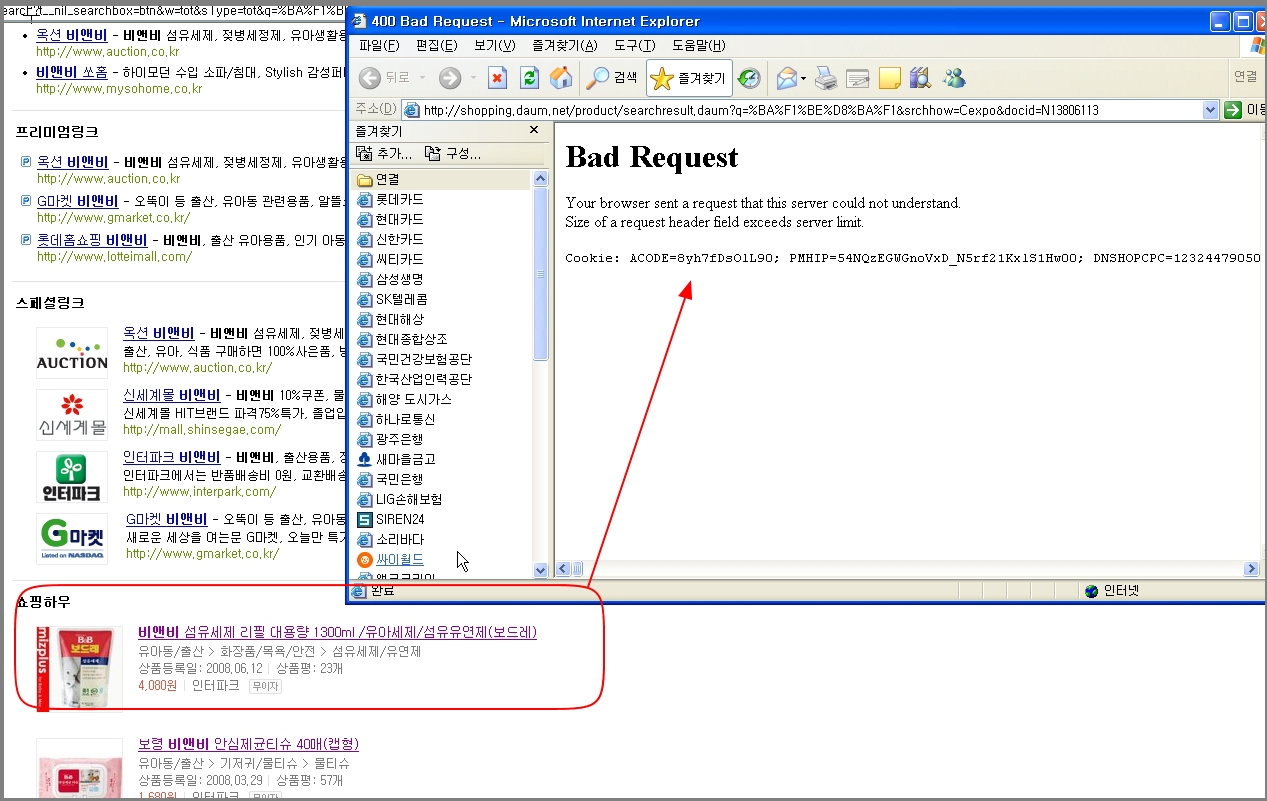Click the Mail envelope icon in IE toolbar
The width and height of the screenshot is (1267, 801).
787,78
